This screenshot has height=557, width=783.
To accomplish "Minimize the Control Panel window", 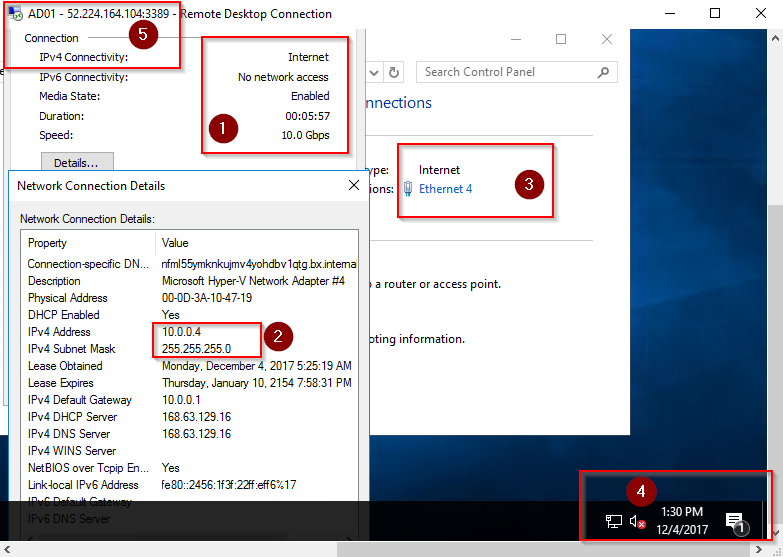I will click(x=516, y=39).
